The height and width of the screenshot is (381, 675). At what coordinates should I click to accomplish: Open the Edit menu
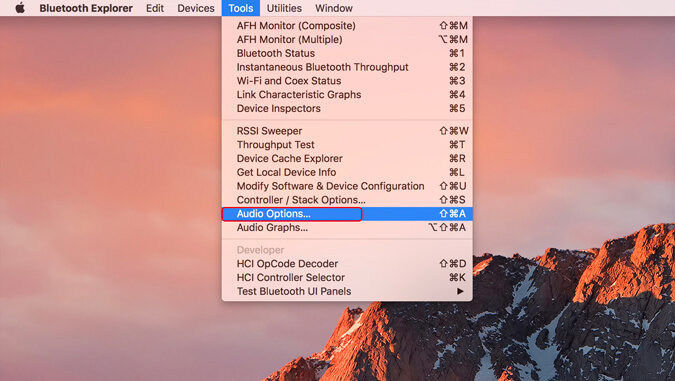pos(155,8)
